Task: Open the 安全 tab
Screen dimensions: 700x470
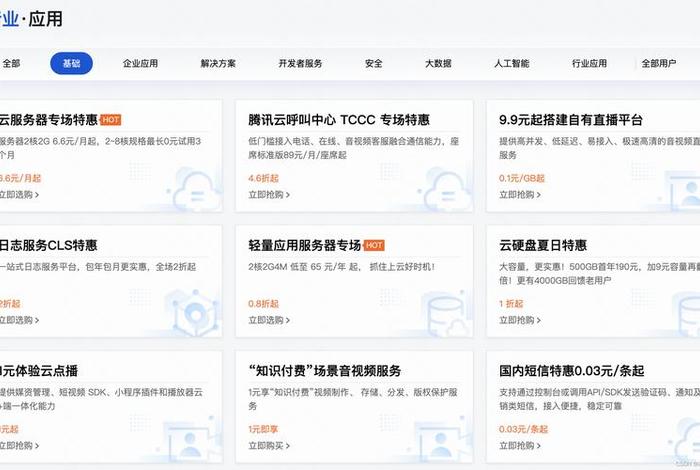Action: [x=374, y=63]
